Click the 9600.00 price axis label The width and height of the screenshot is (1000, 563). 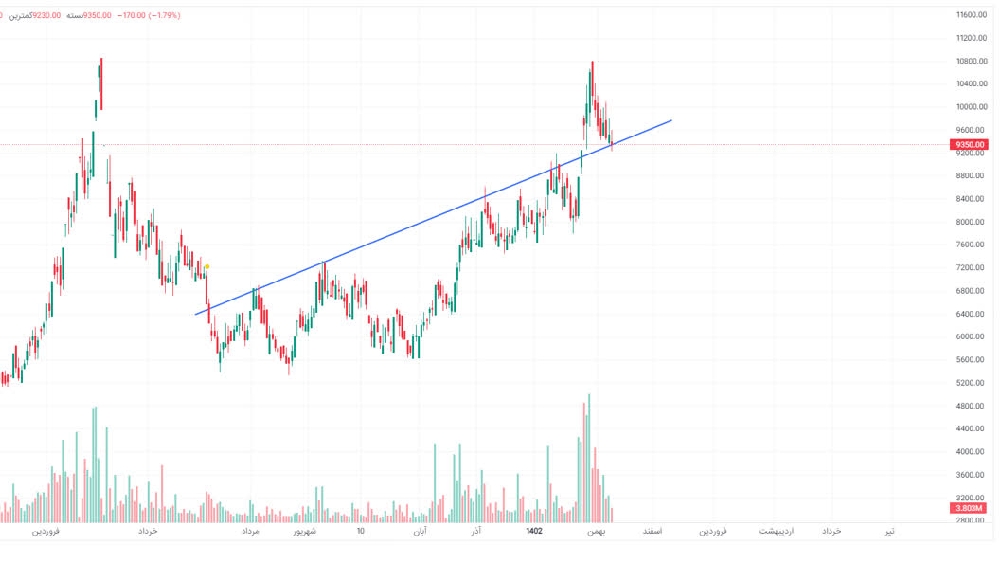[x=971, y=130]
